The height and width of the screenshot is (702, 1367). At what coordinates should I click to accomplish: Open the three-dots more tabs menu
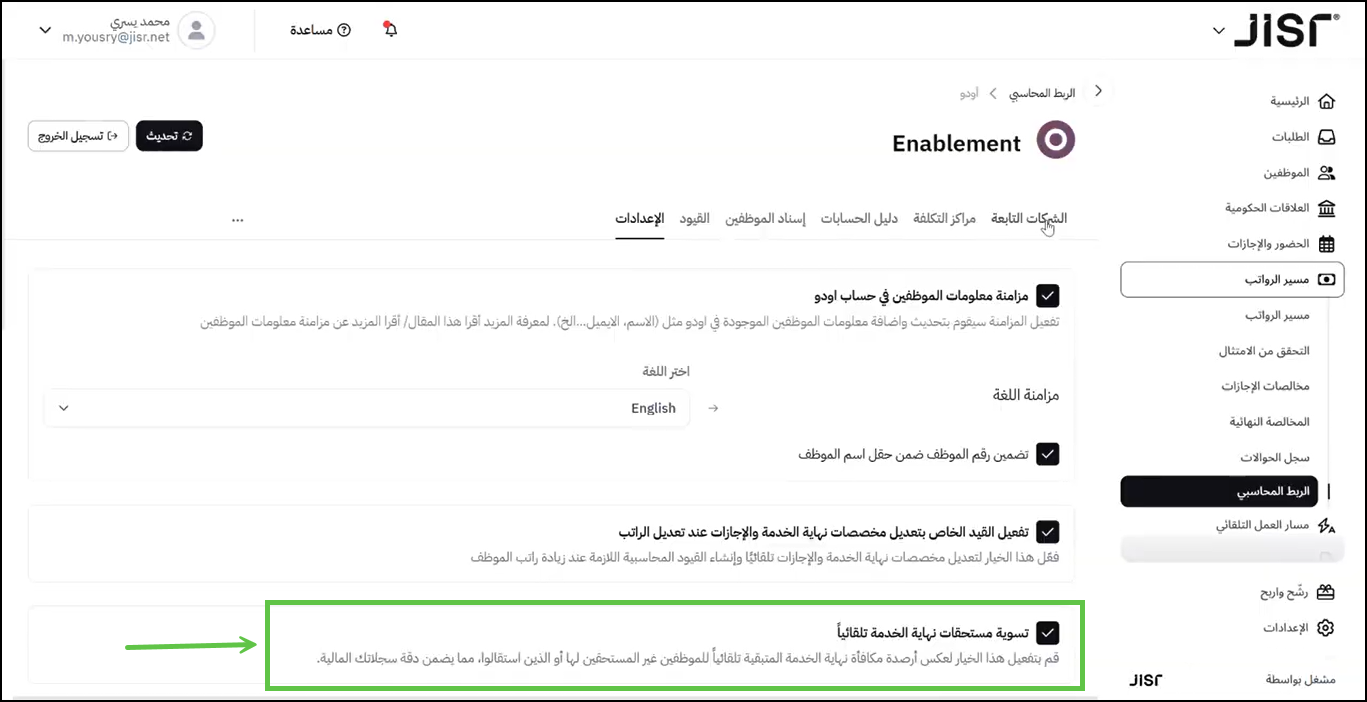[x=237, y=219]
